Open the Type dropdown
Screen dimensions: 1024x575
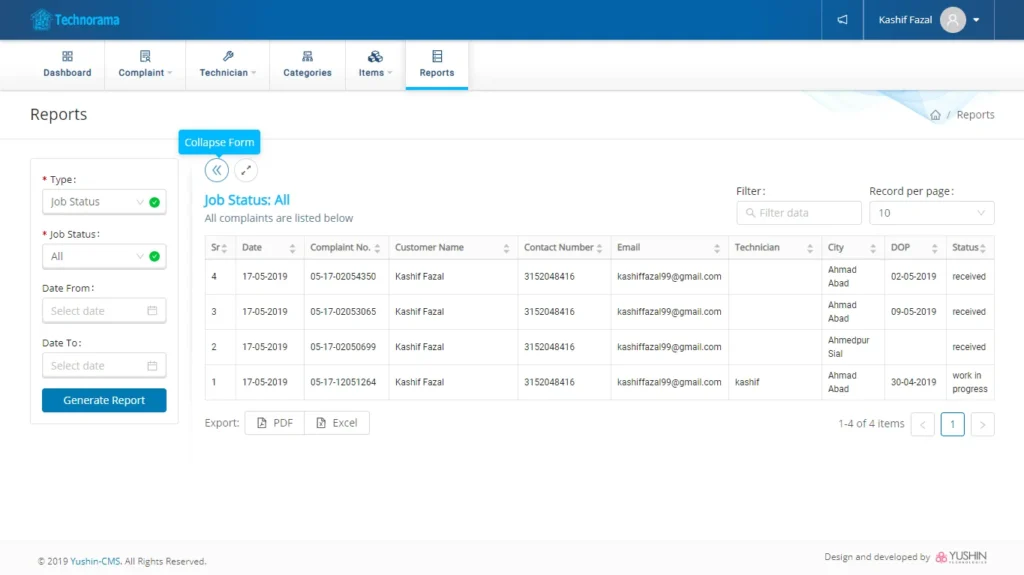[x=104, y=202]
